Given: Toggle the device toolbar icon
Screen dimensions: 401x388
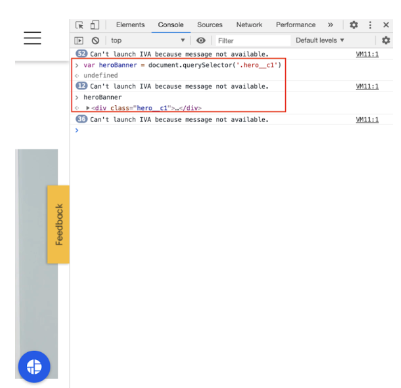Looking at the screenshot, I should coord(95,25).
